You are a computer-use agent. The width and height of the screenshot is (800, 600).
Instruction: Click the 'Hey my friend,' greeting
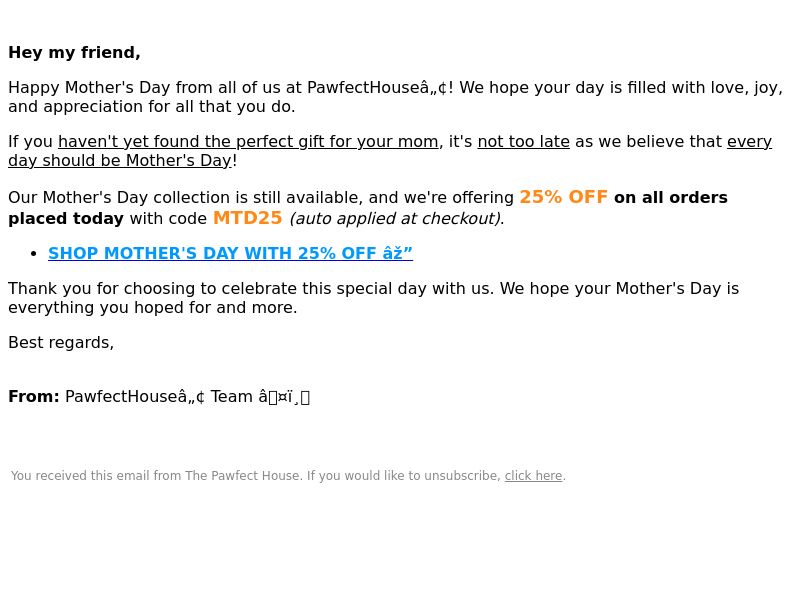[x=74, y=53]
